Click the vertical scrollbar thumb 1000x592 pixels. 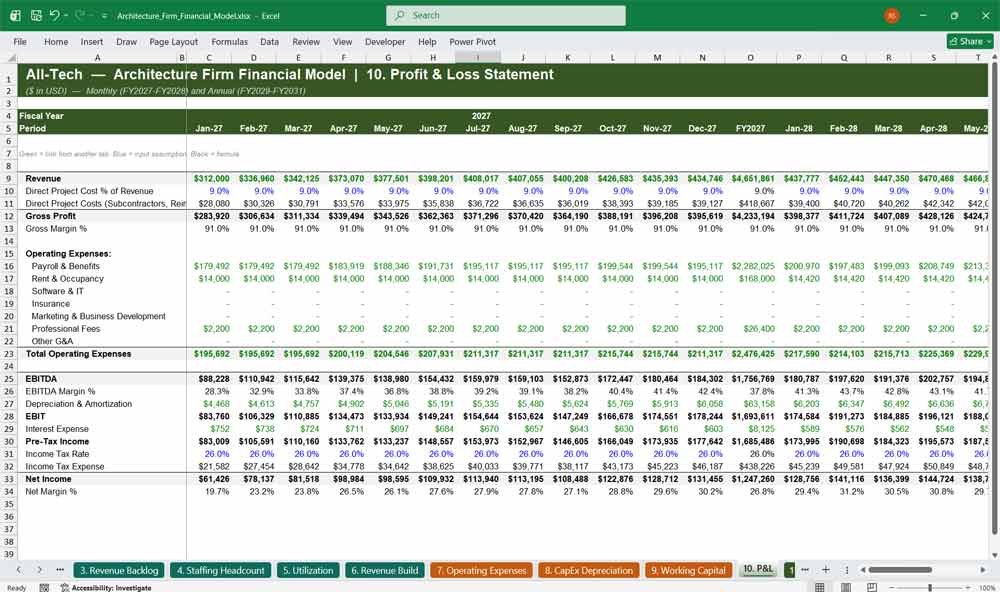(994, 298)
